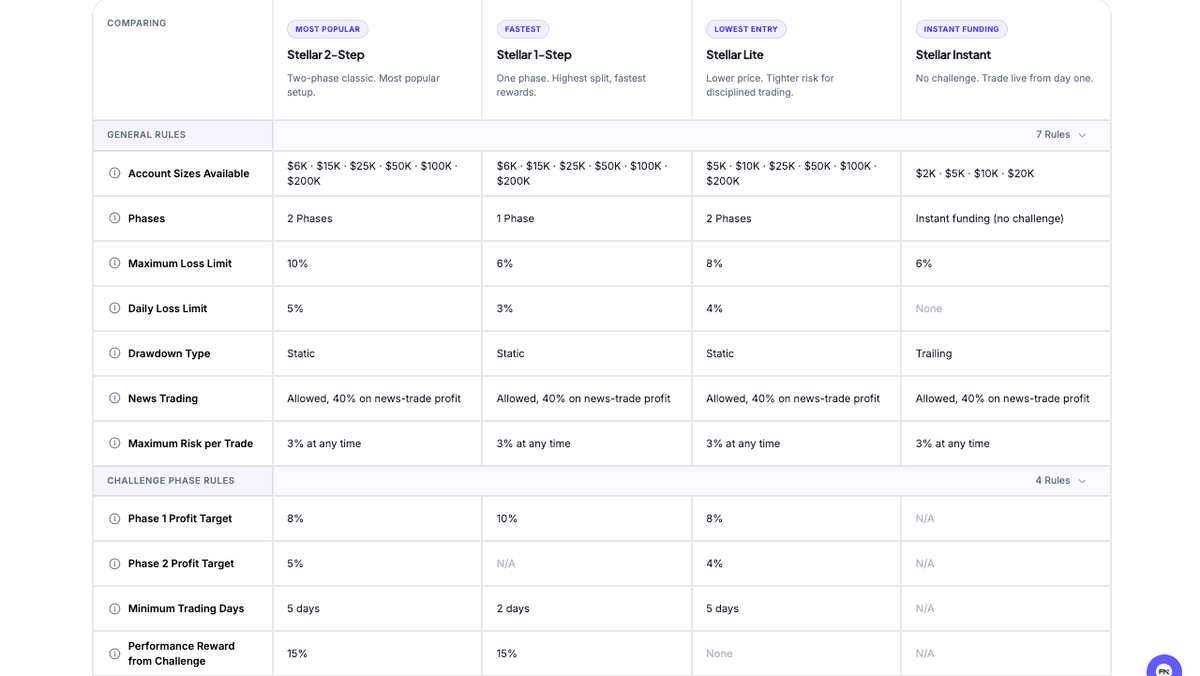This screenshot has width=1200, height=676.
Task: Click the info icon beside Maximum Risk per Trade
Action: pyautogui.click(x=114, y=443)
